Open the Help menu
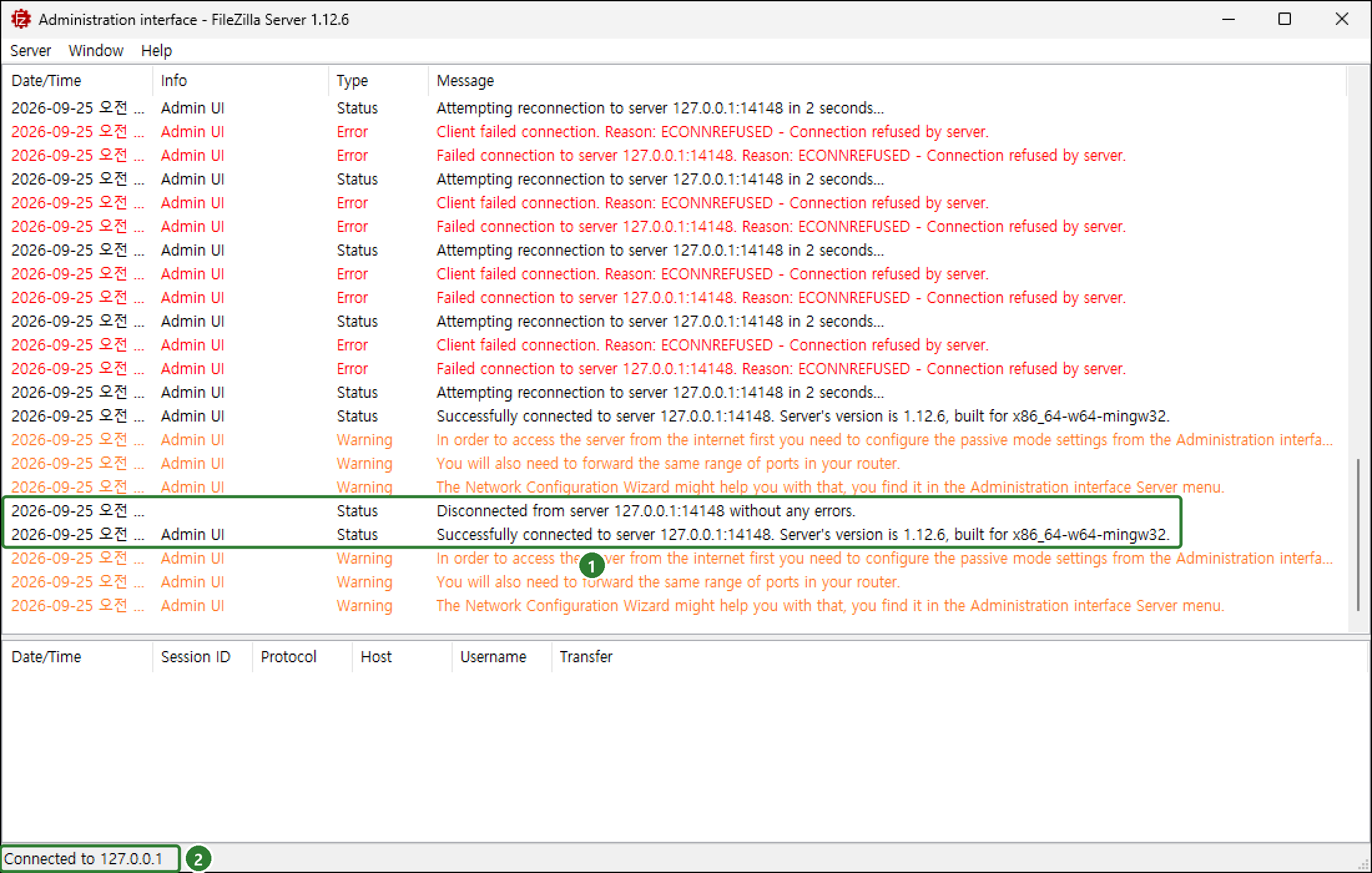The height and width of the screenshot is (873, 1372). [157, 51]
